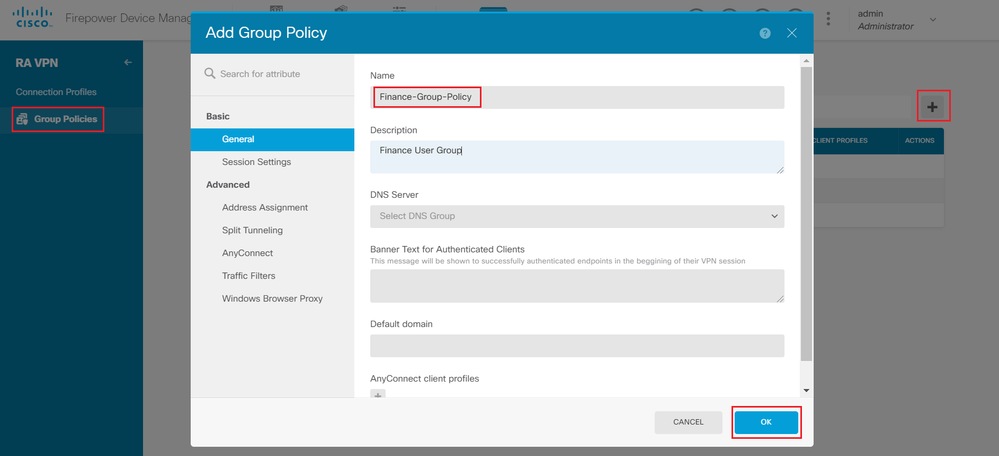Screen dimensions: 999x456
Task: Close the Add Group Policy dialog
Action: pyautogui.click(x=791, y=33)
